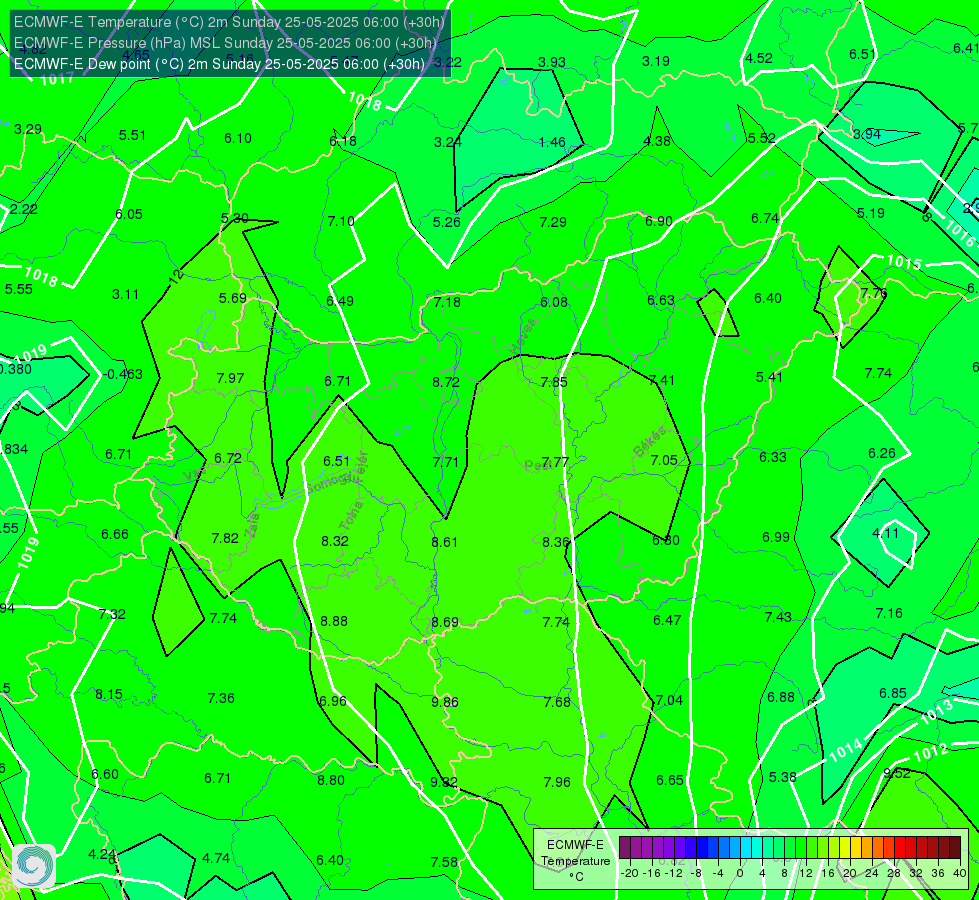
Task: Click the 7.32 dew point value
Action: (x=112, y=615)
